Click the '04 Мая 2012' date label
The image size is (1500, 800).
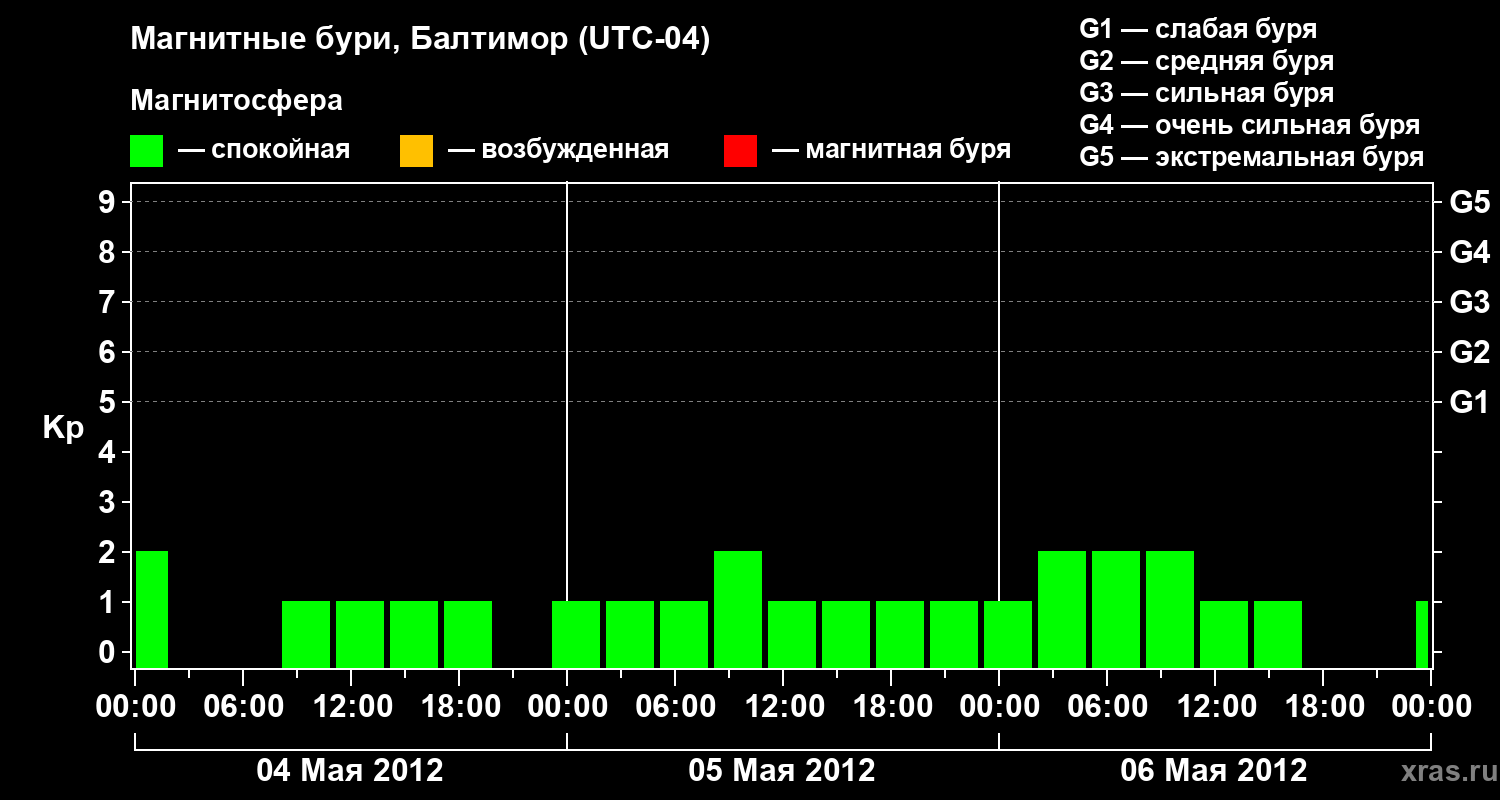(x=350, y=771)
